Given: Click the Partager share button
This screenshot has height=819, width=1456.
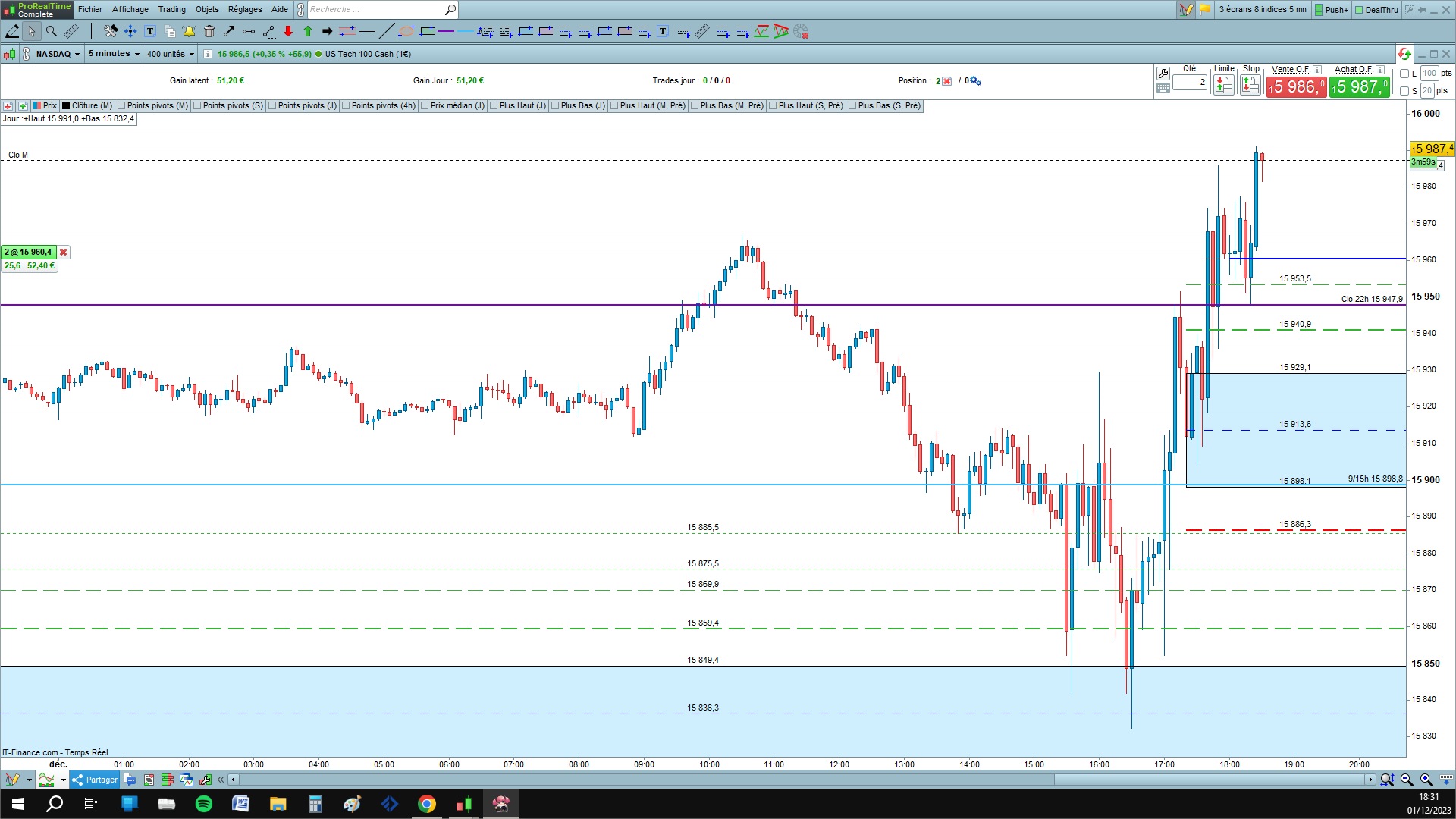Looking at the screenshot, I should [96, 780].
